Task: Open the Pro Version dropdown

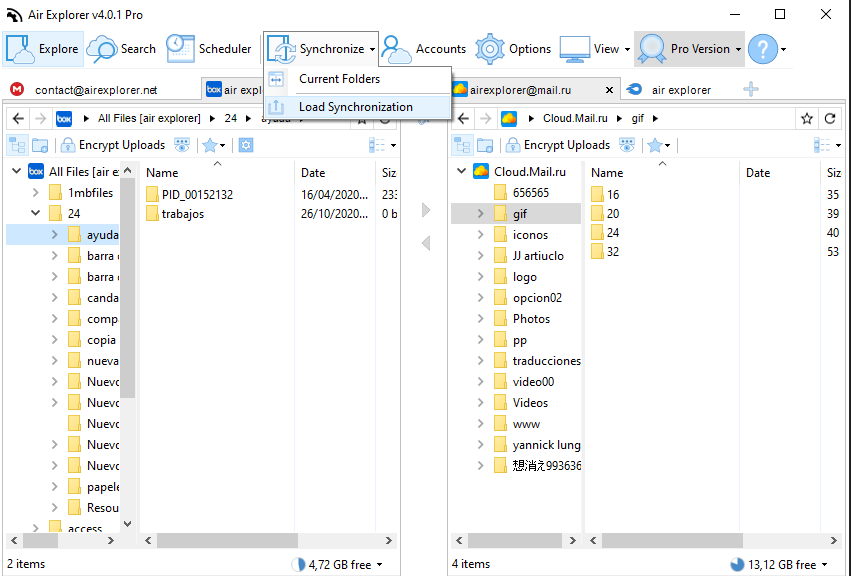Action: (689, 49)
